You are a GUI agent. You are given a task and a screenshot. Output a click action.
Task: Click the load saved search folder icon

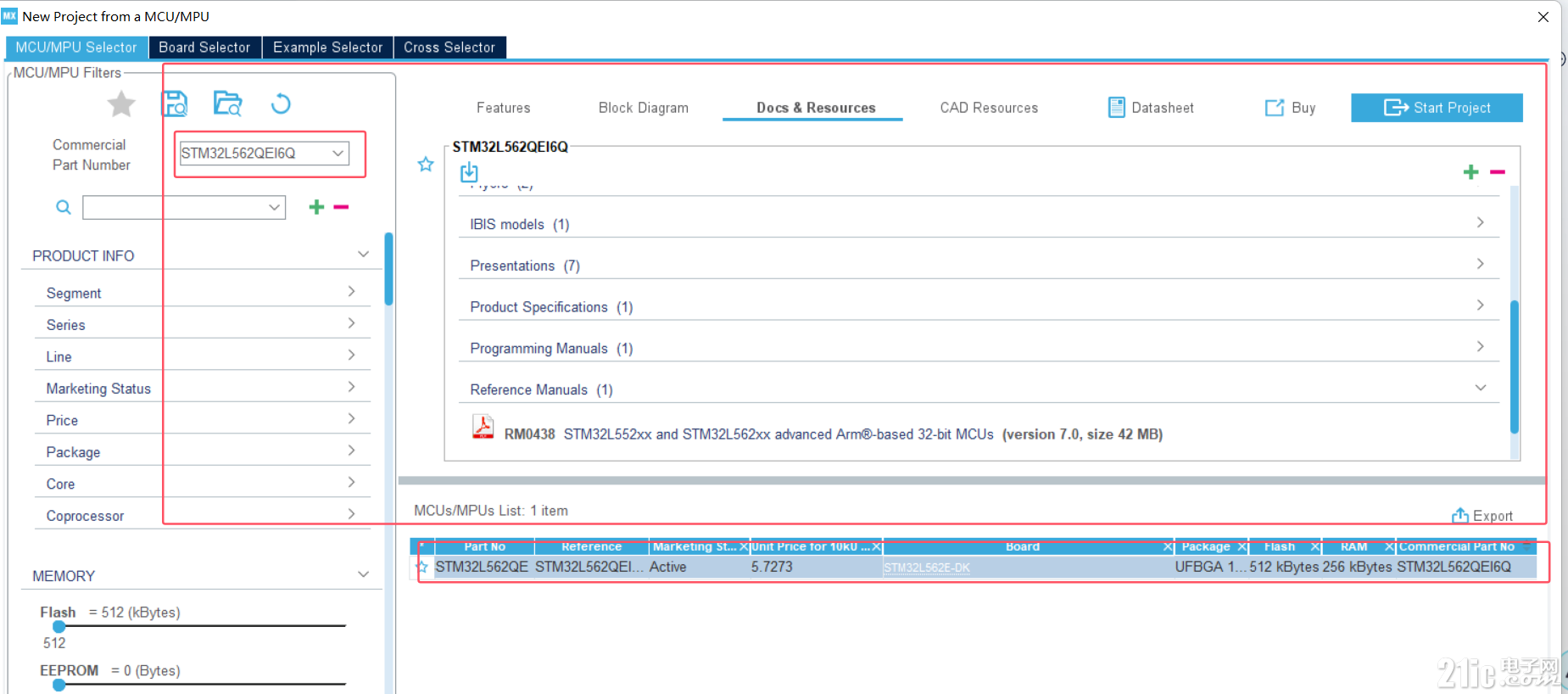click(x=227, y=104)
